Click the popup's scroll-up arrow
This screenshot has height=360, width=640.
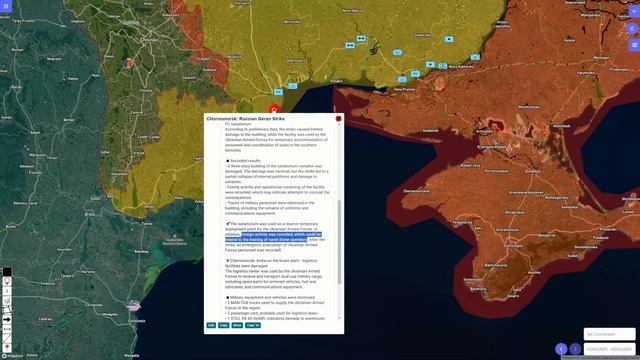pyautogui.click(x=339, y=124)
